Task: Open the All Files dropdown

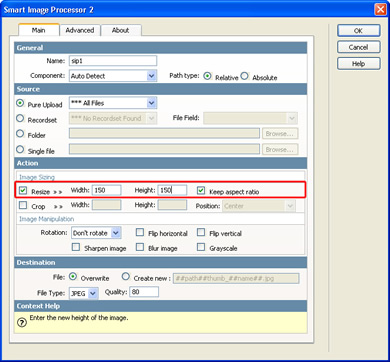Action: (113, 103)
